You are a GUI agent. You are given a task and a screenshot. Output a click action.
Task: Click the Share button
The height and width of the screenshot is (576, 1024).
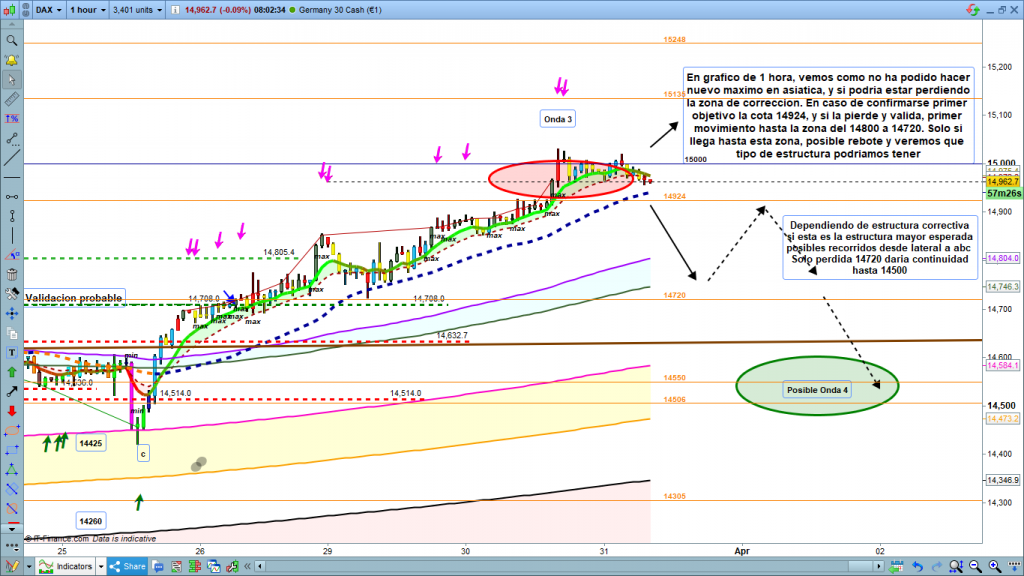coord(128,566)
